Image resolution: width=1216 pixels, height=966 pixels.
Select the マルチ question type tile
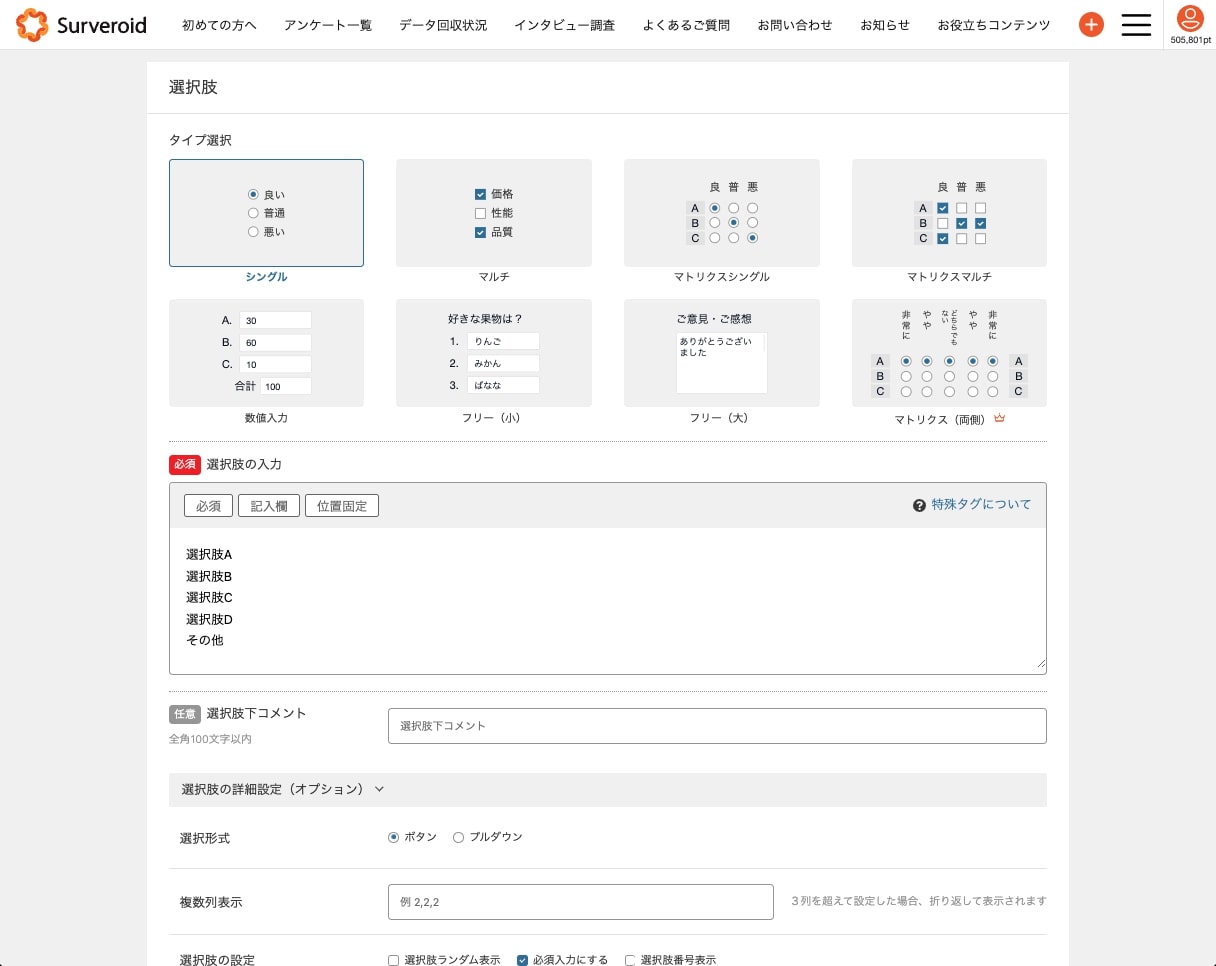point(493,213)
